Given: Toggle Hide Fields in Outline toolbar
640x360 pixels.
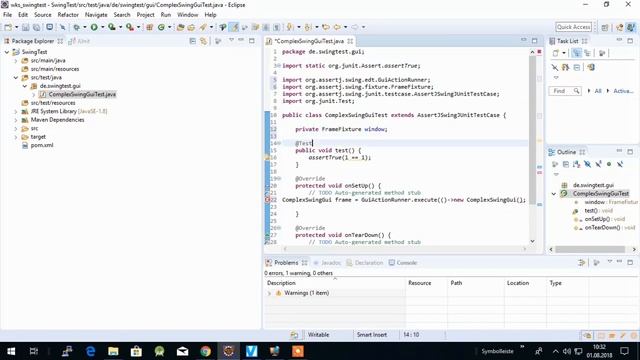Looking at the screenshot, I should 587,164.
